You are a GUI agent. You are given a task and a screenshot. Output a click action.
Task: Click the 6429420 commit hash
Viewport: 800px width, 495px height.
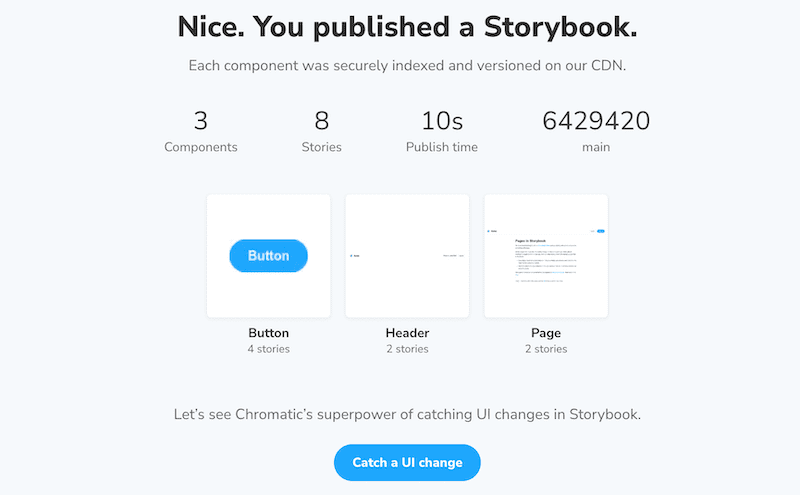pos(596,122)
